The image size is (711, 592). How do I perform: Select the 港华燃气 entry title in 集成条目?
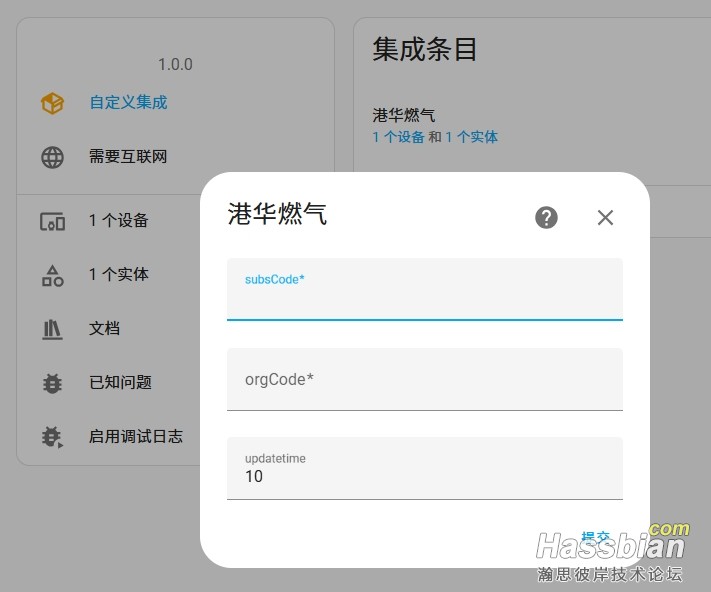(x=404, y=115)
